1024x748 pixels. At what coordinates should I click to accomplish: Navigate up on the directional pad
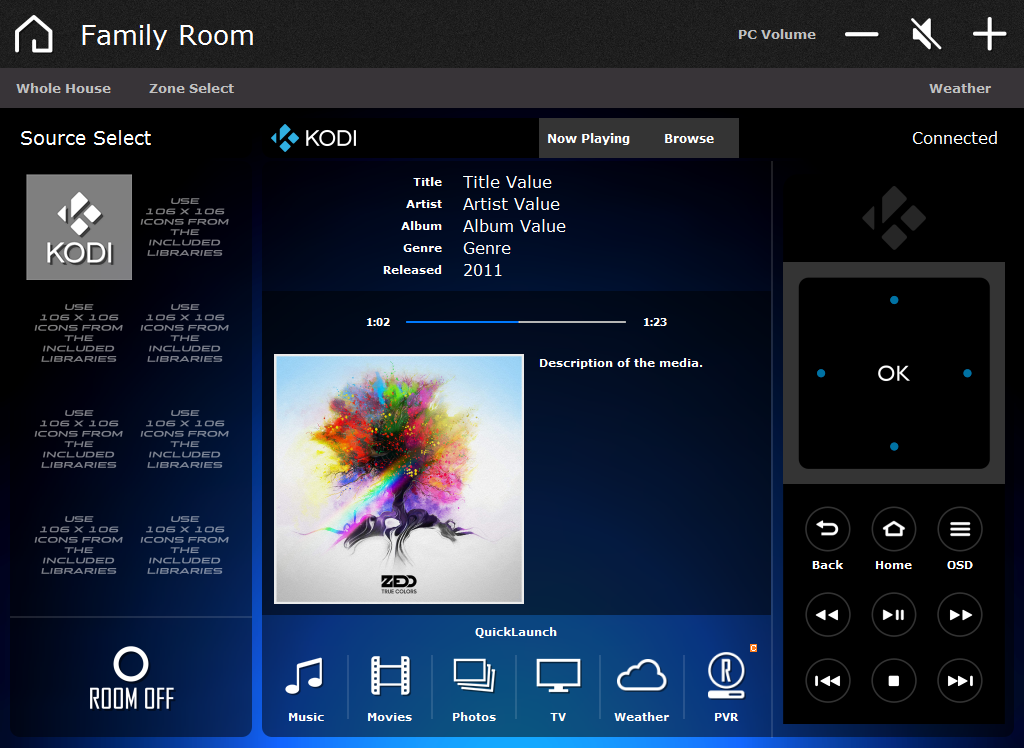894,300
